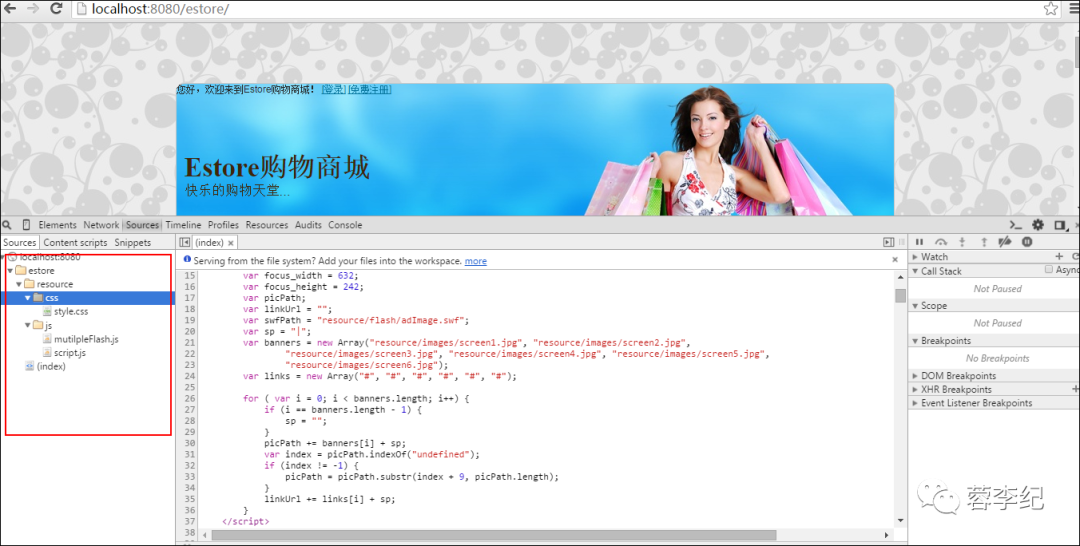The height and width of the screenshot is (546, 1080).
Task: Add a watch expression plus icon
Action: point(1059,256)
